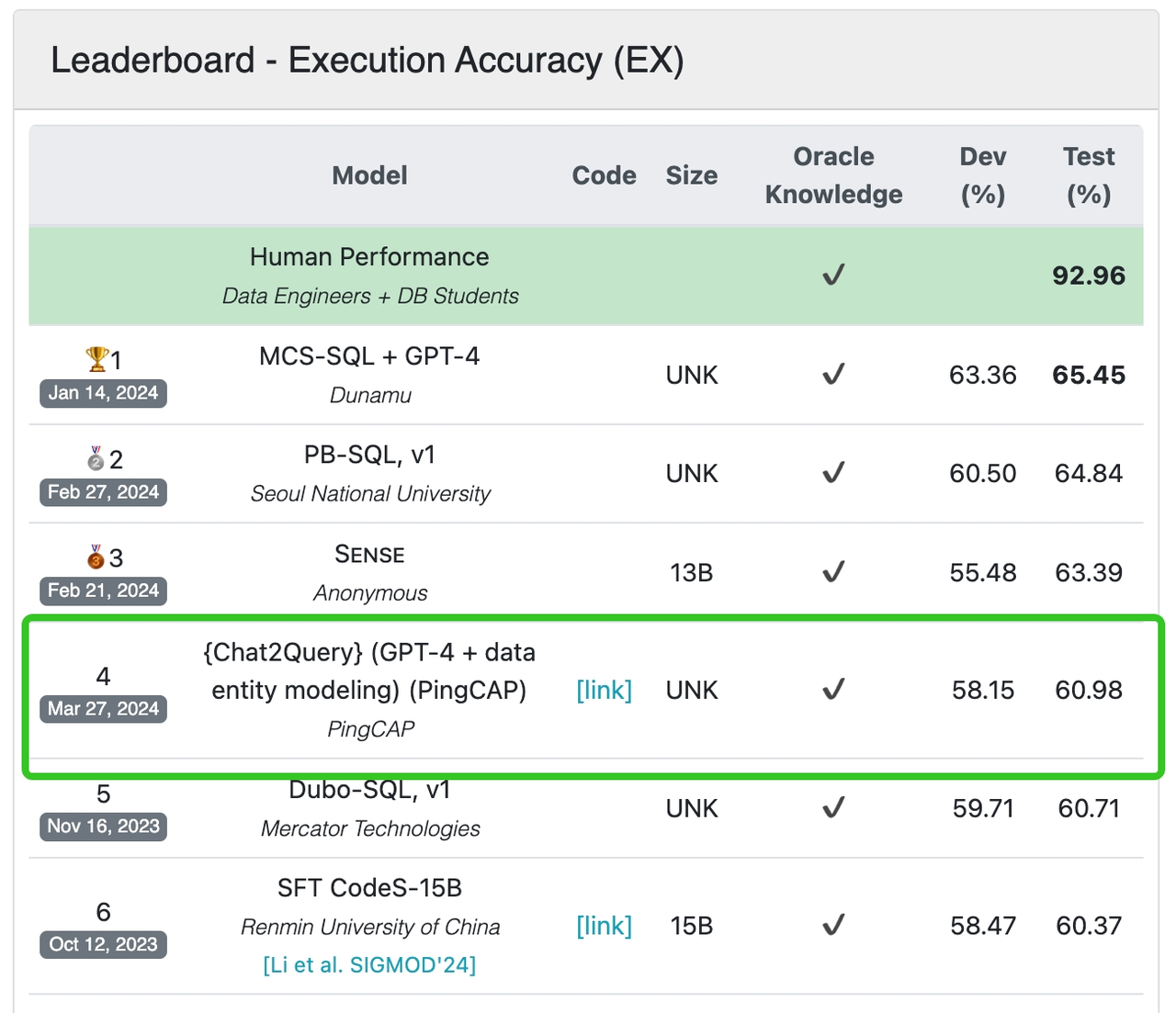
Task: Click the Renmin University of China affiliation
Action: click(x=370, y=927)
